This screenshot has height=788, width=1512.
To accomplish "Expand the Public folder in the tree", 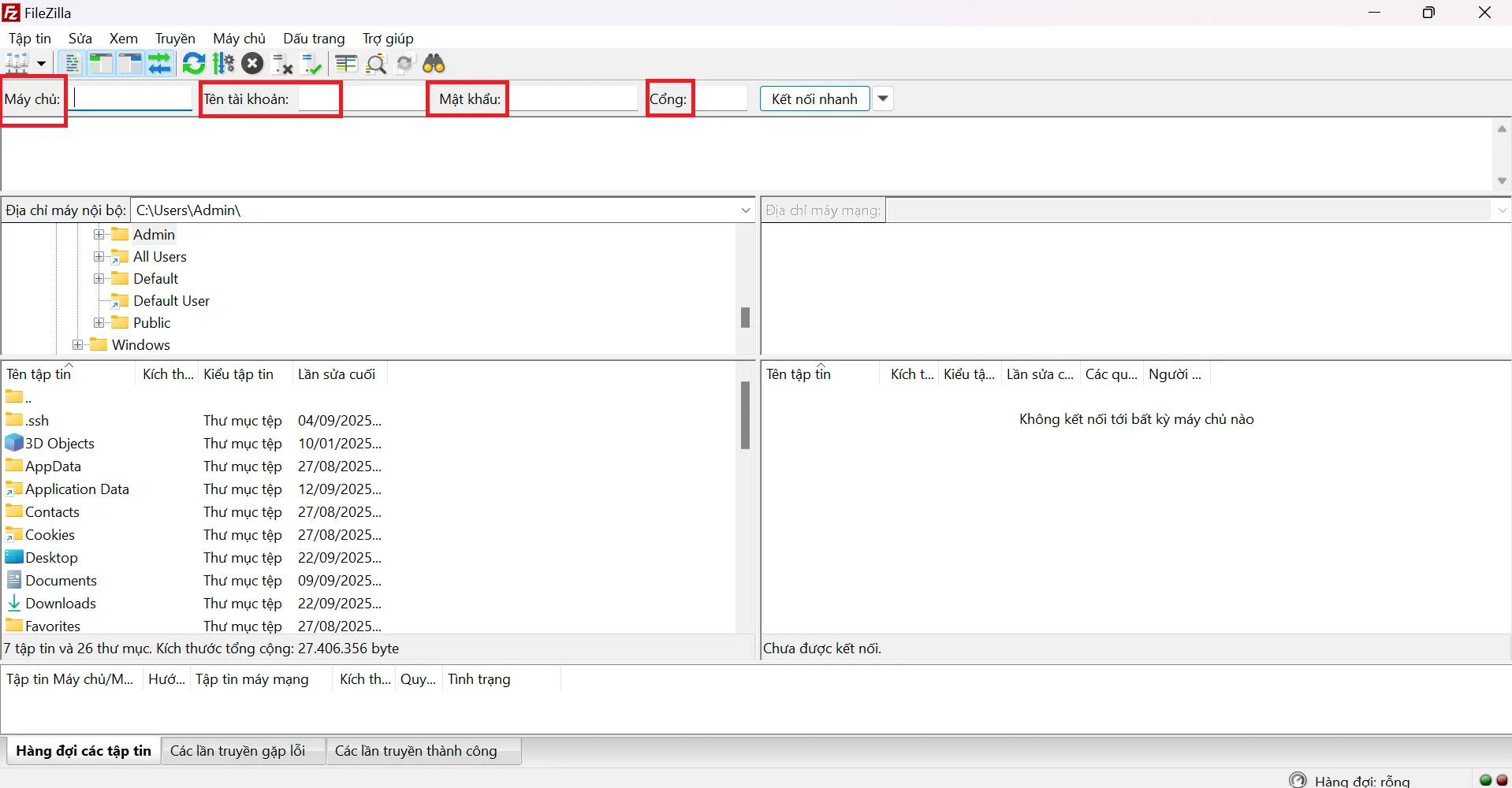I will 99,323.
